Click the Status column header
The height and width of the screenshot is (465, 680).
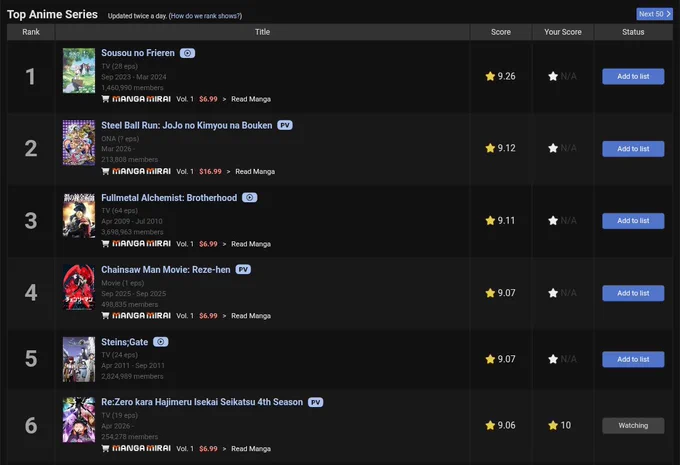tap(633, 32)
